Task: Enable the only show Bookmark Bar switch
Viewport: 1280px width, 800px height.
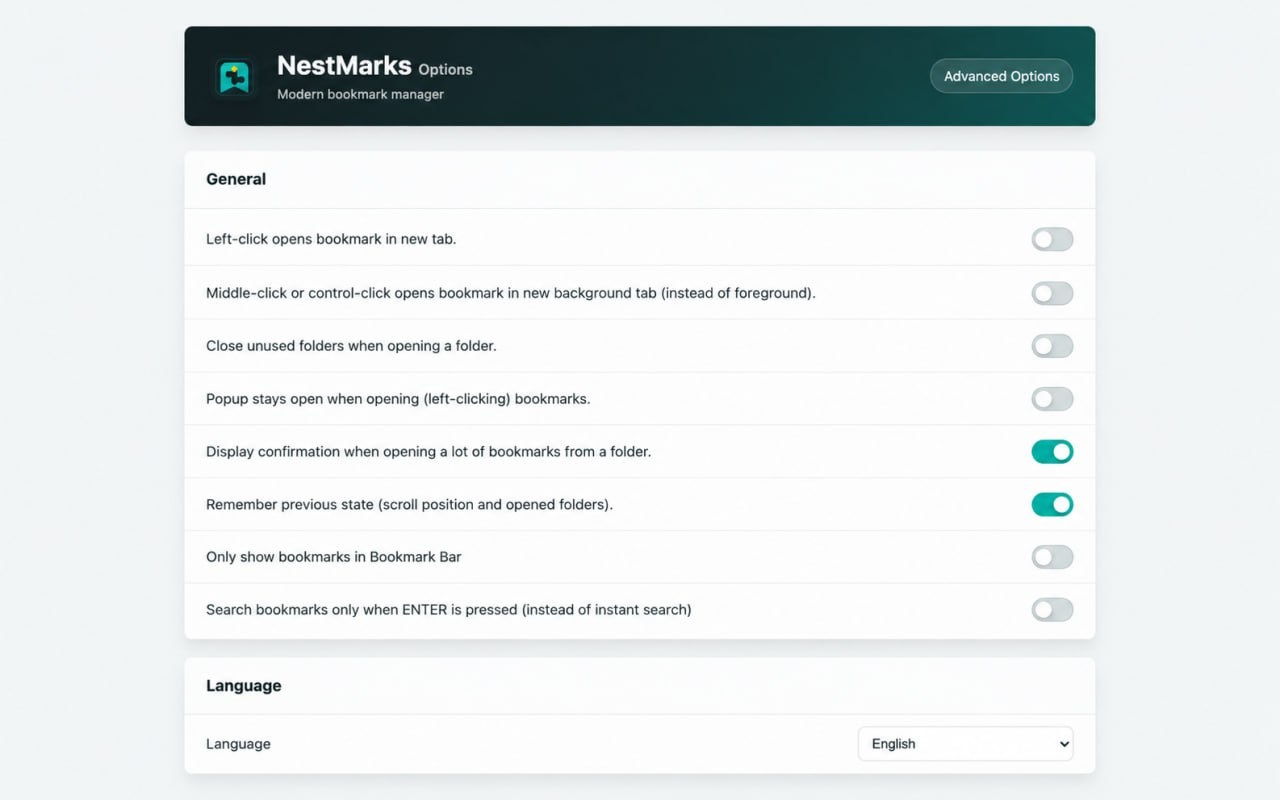Action: [1052, 557]
